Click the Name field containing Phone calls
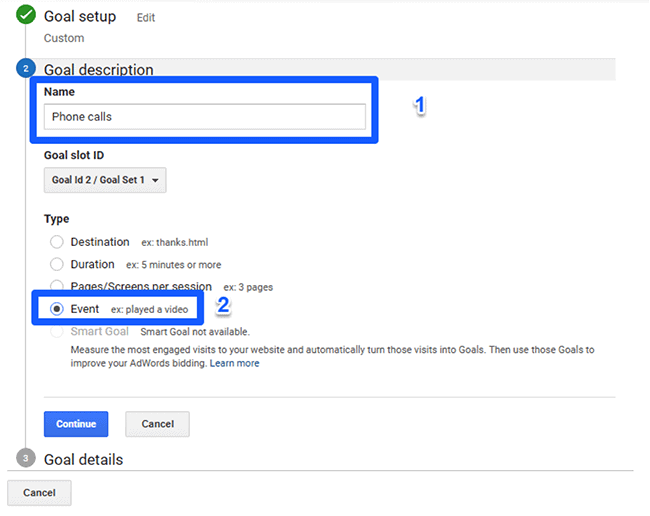 205,117
